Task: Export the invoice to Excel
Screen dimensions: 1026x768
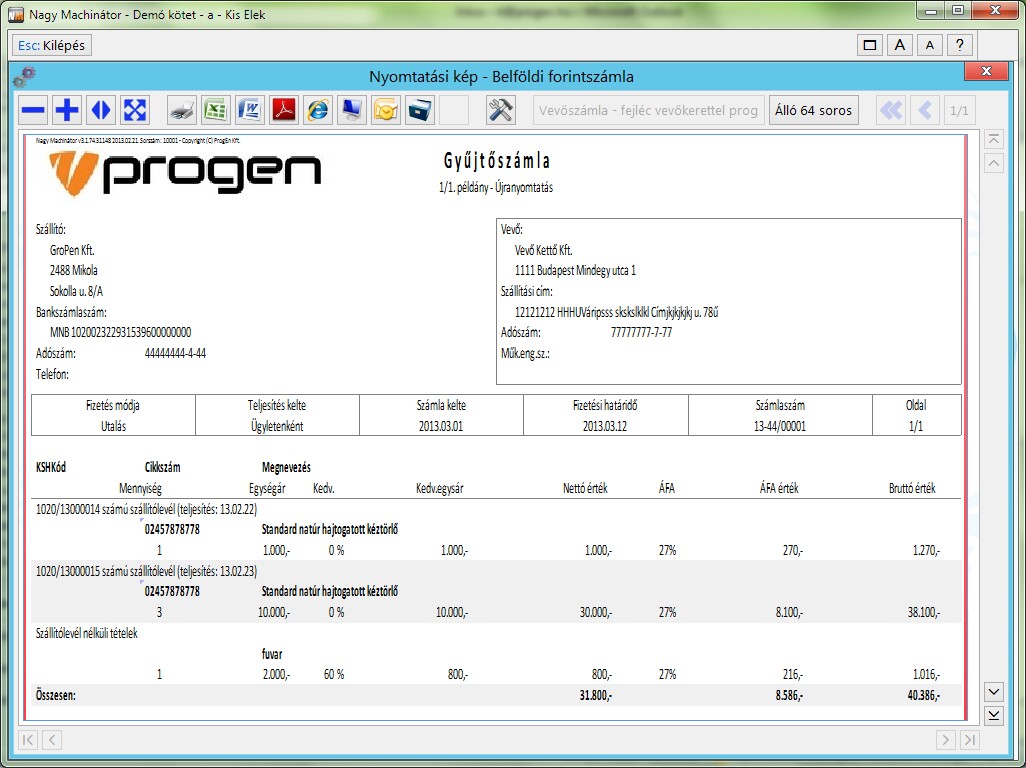Action: pyautogui.click(x=215, y=110)
